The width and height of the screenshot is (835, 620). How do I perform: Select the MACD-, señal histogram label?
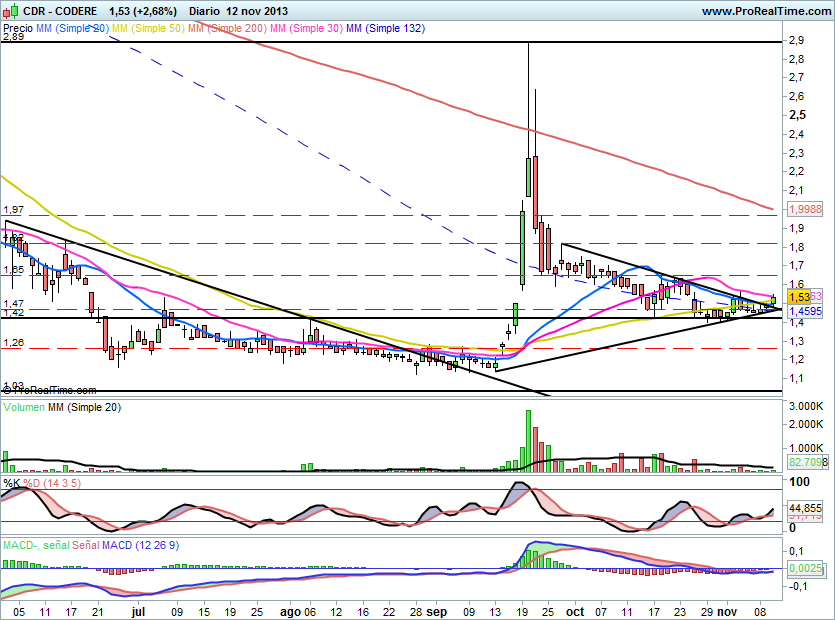pos(36,545)
